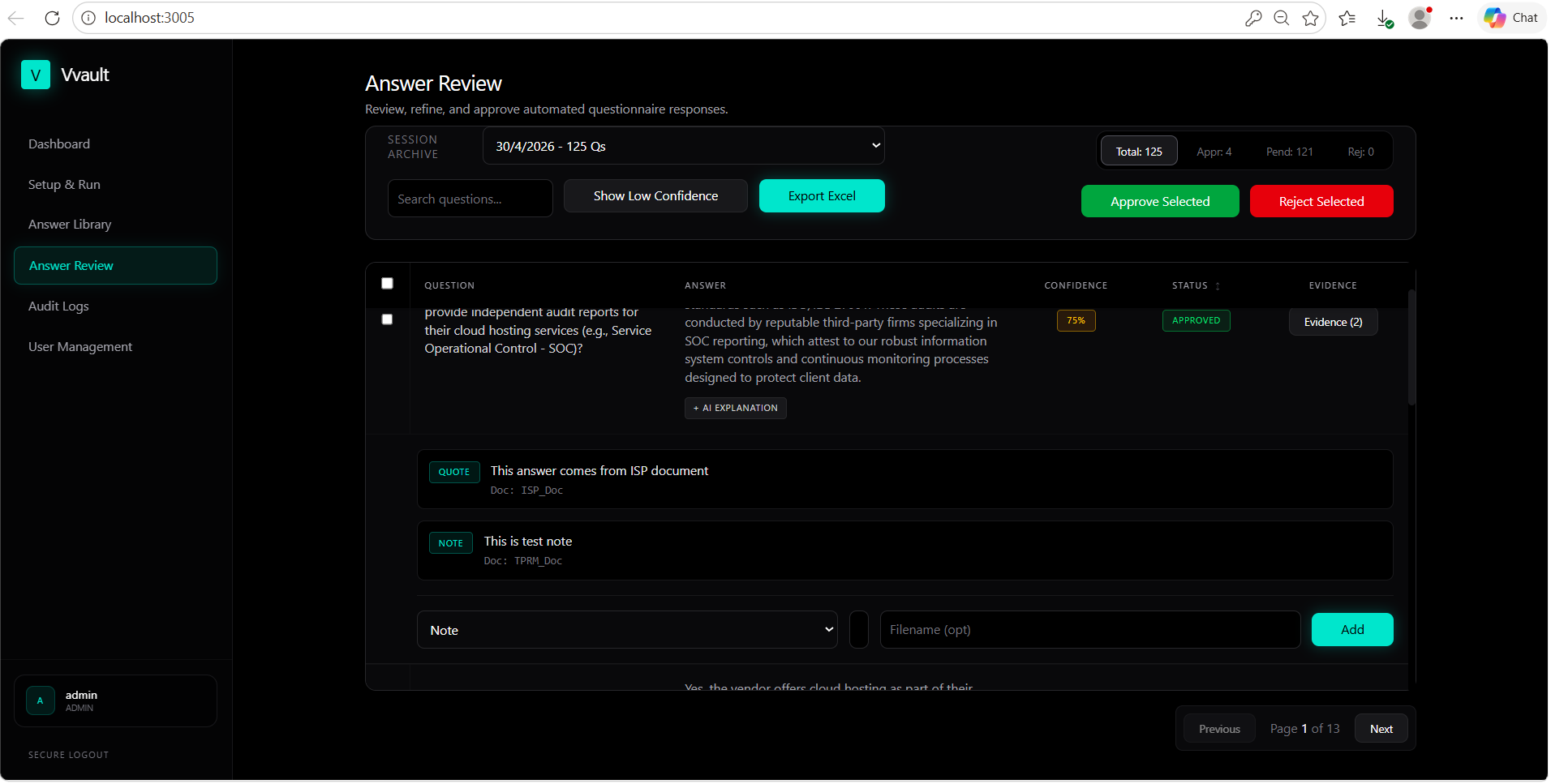Click Reject Selected button
1551x784 pixels.
point(1321,201)
